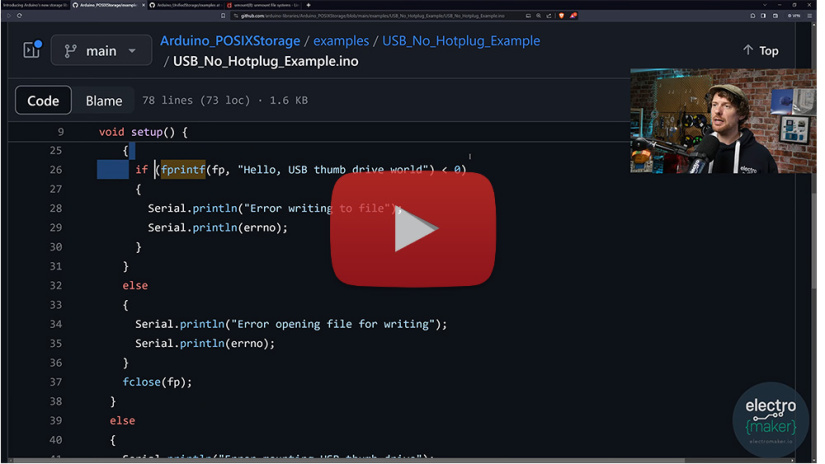Image resolution: width=825 pixels, height=464 pixels.
Task: Play the video with the red play button
Action: coord(413,229)
